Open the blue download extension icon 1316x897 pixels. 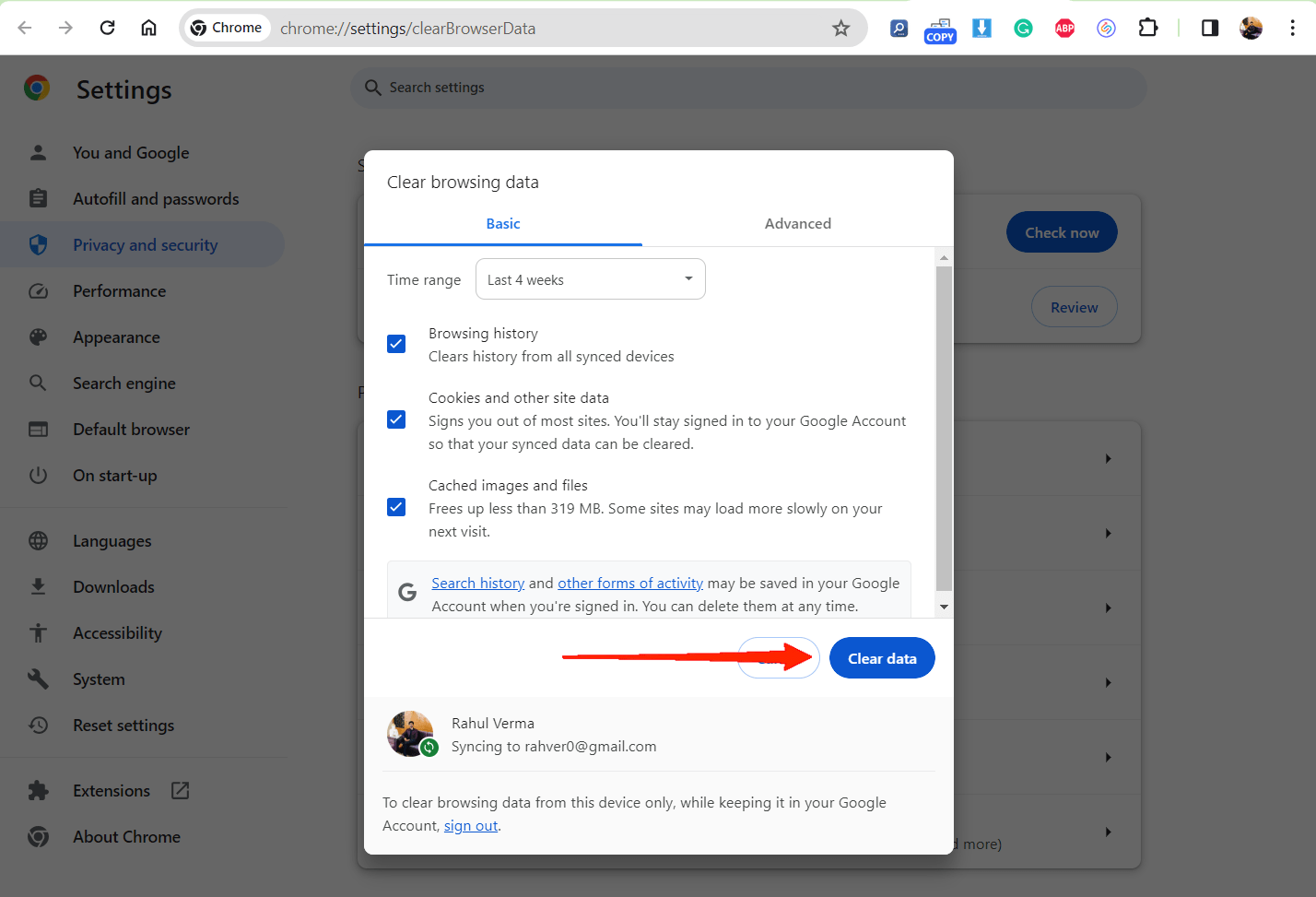[982, 28]
